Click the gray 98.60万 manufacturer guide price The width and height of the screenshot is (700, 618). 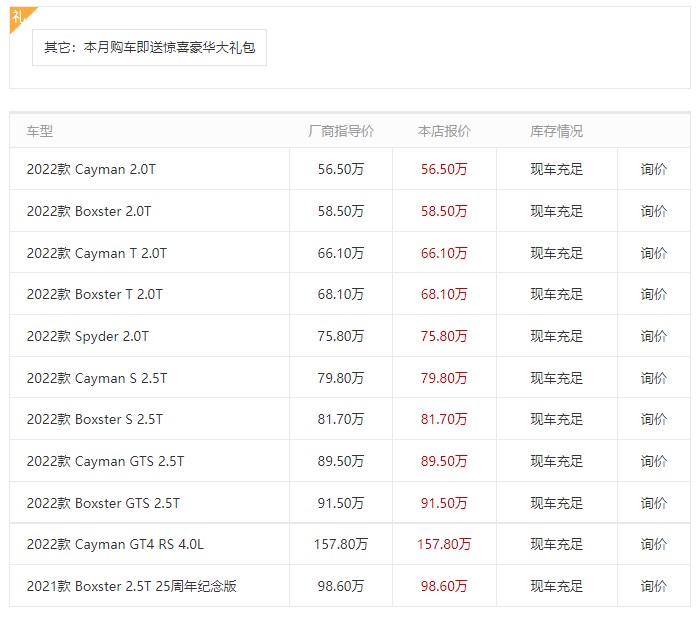click(x=341, y=586)
